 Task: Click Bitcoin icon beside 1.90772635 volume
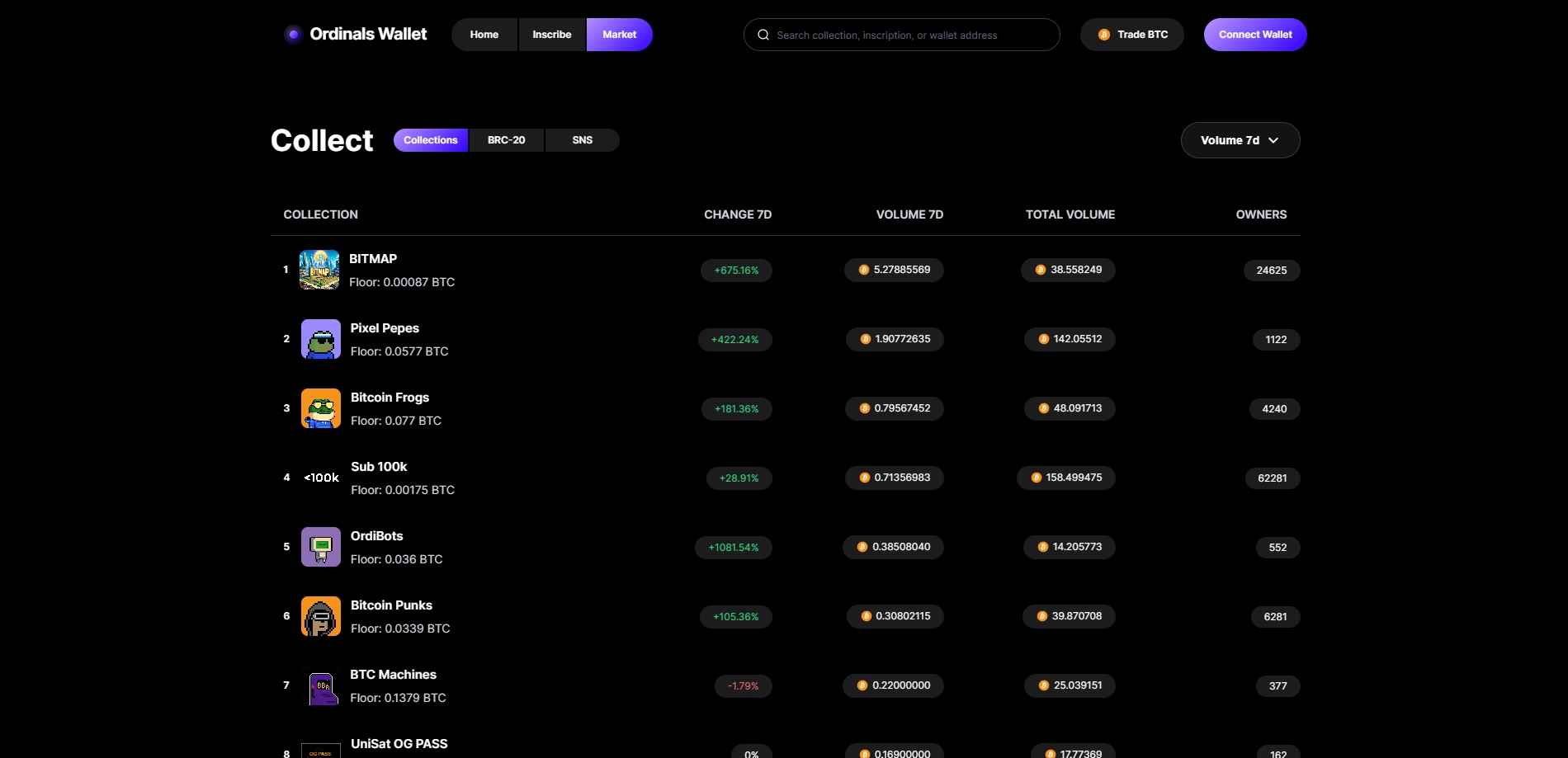(x=866, y=339)
